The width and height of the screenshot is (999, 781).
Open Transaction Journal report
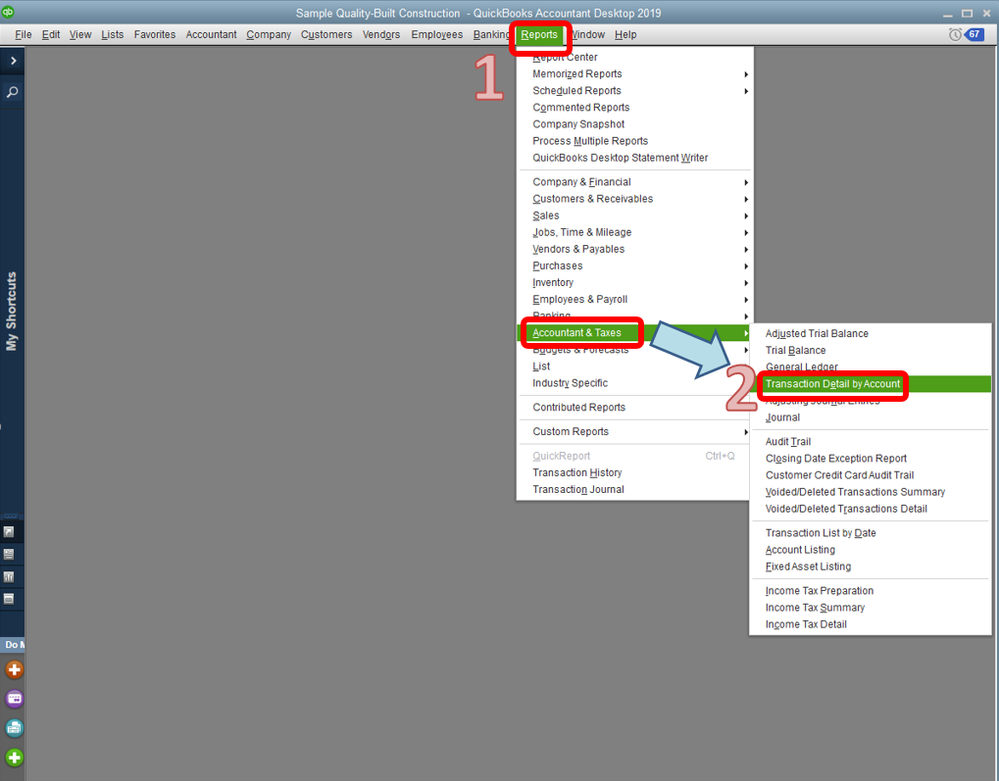(578, 489)
